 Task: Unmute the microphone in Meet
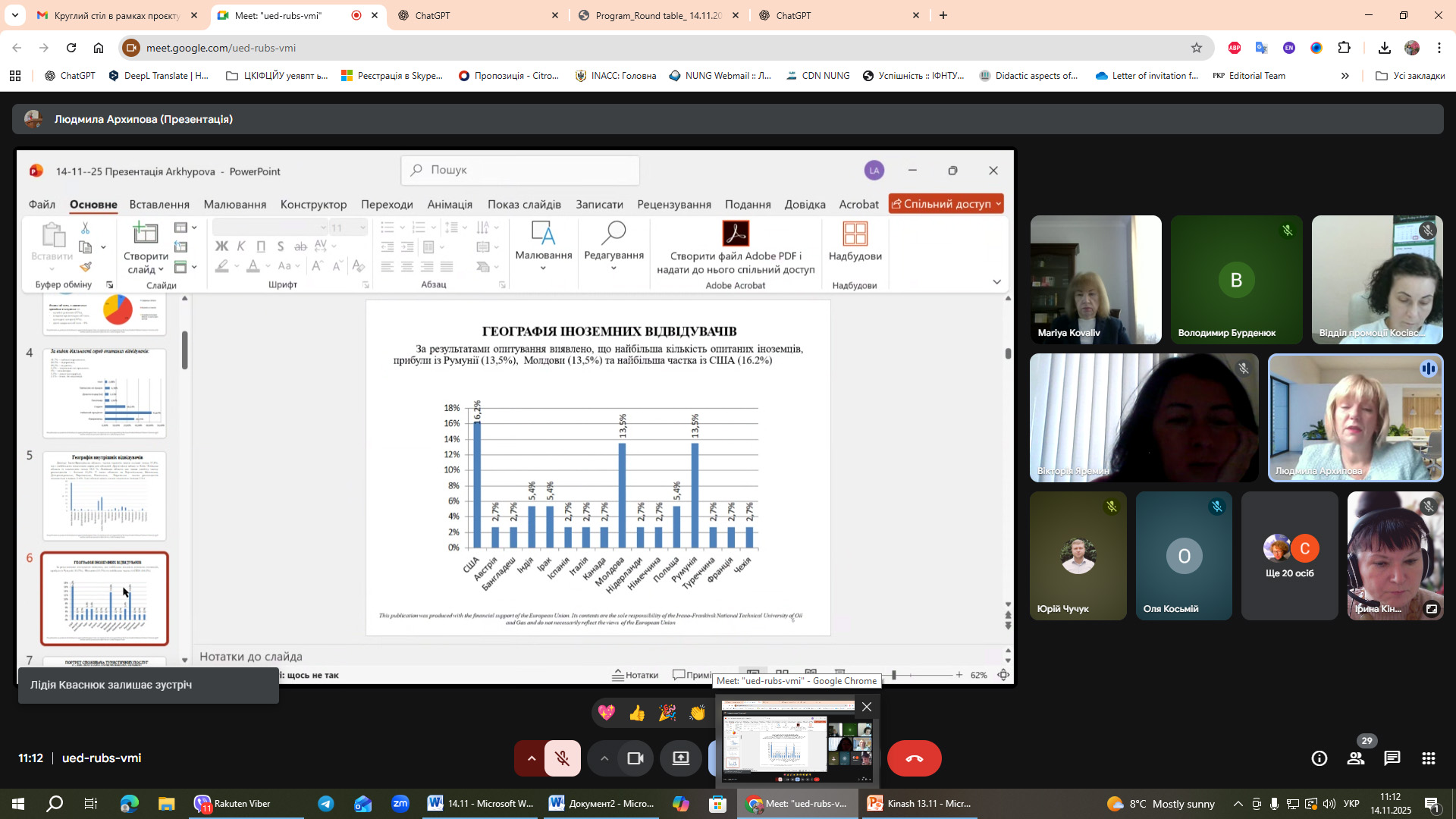tap(562, 758)
